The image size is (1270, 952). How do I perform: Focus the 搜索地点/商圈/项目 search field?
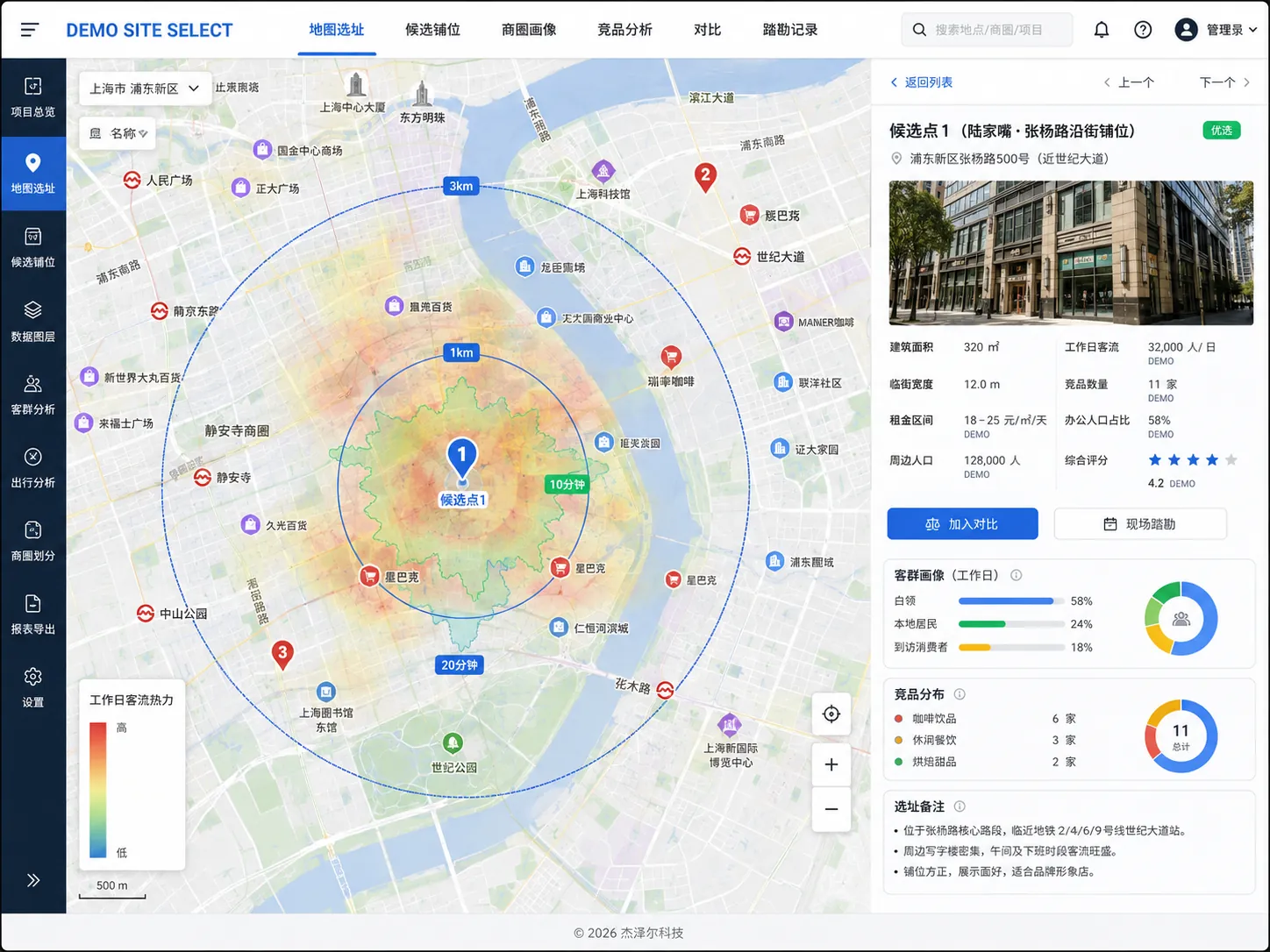988,30
